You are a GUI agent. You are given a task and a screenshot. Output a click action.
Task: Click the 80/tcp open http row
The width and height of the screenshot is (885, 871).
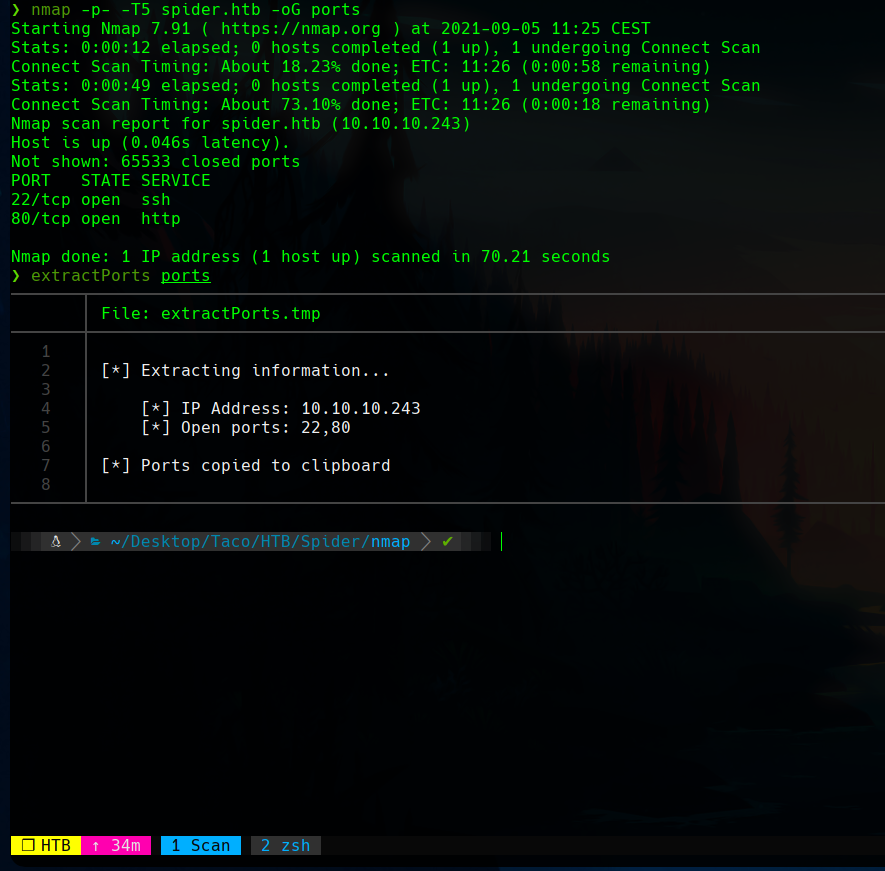point(95,218)
